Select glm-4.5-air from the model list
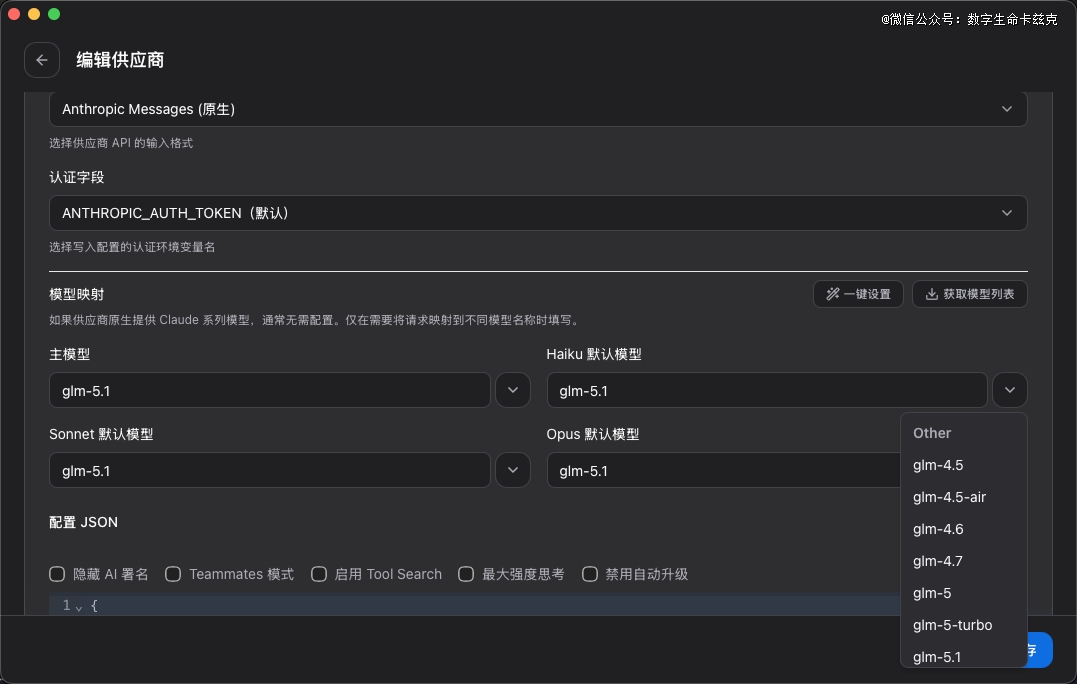 (949, 497)
